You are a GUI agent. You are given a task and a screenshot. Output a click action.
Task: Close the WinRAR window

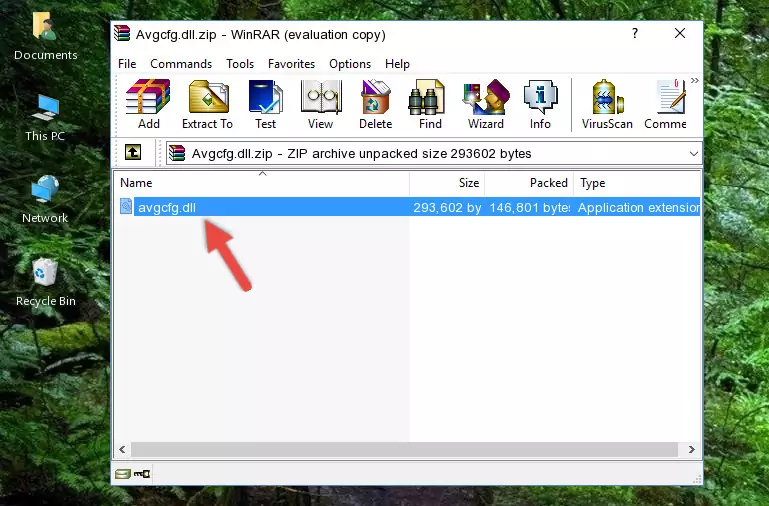click(680, 33)
